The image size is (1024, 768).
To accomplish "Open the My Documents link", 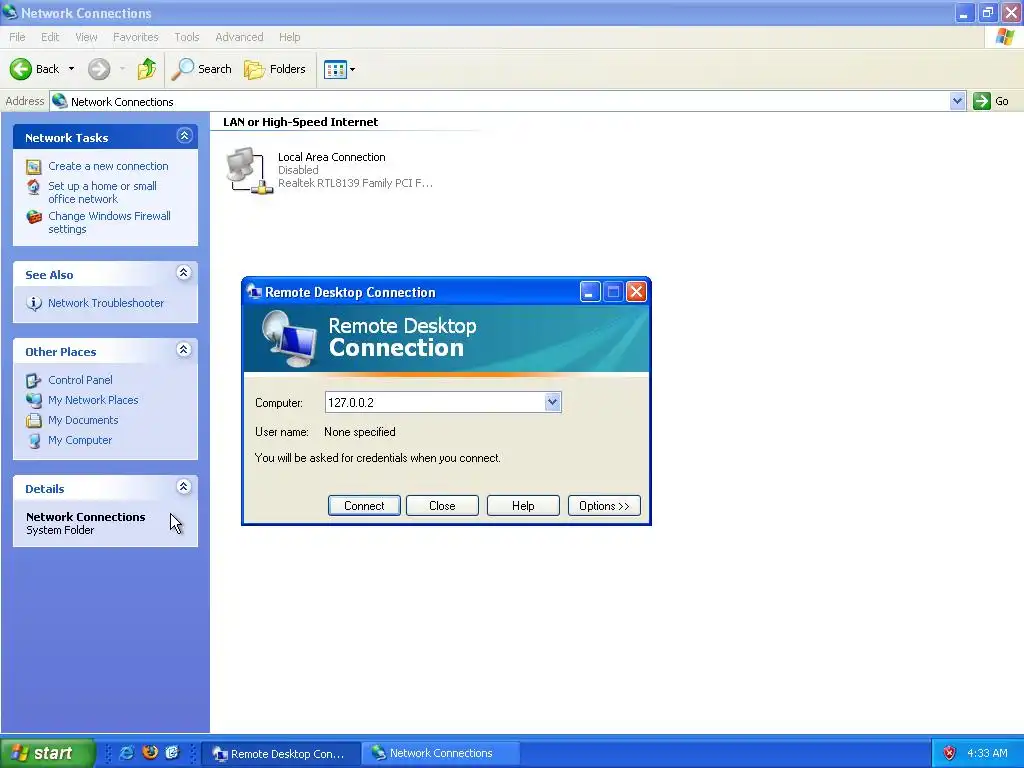I will pos(83,421).
